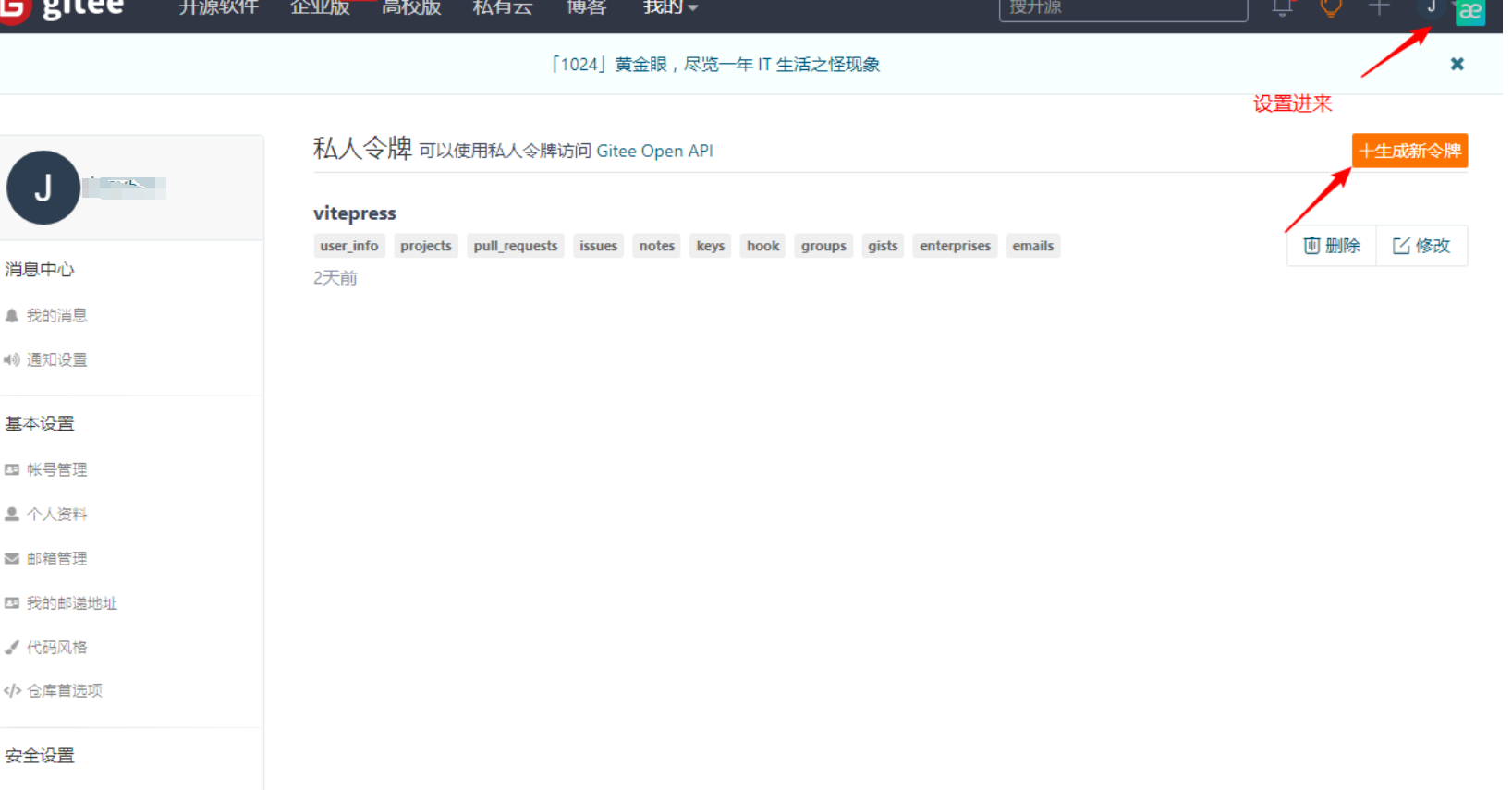Click the code icon beside 仓库首选项

(x=12, y=690)
